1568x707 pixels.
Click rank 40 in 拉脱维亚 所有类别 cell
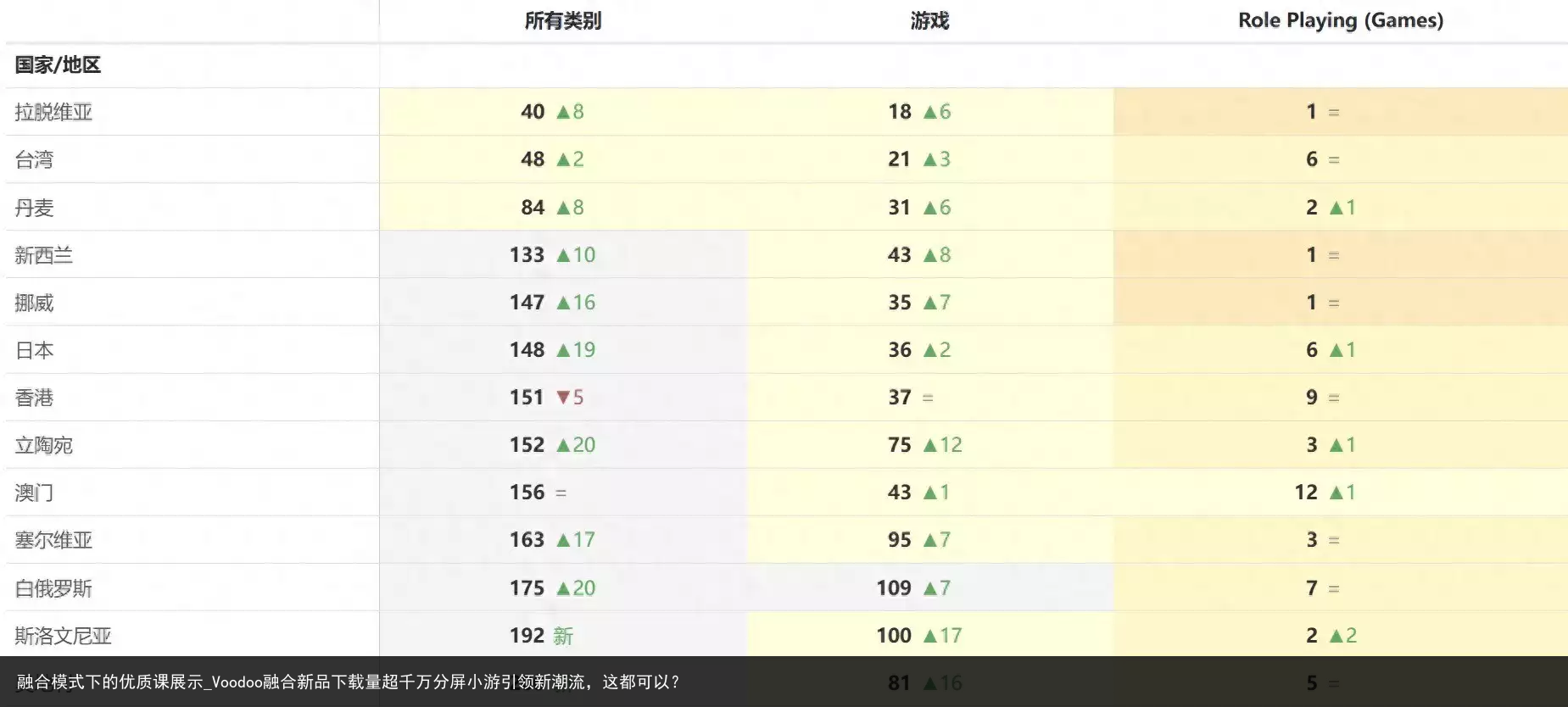(533, 112)
